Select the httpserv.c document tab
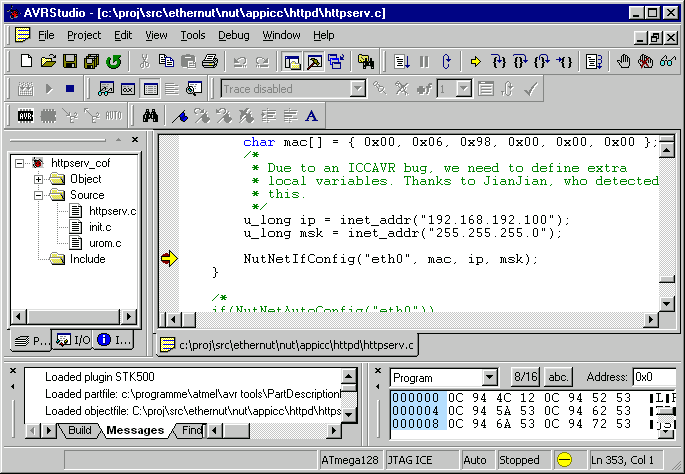Viewport: 685px width, 474px height. tap(287, 345)
